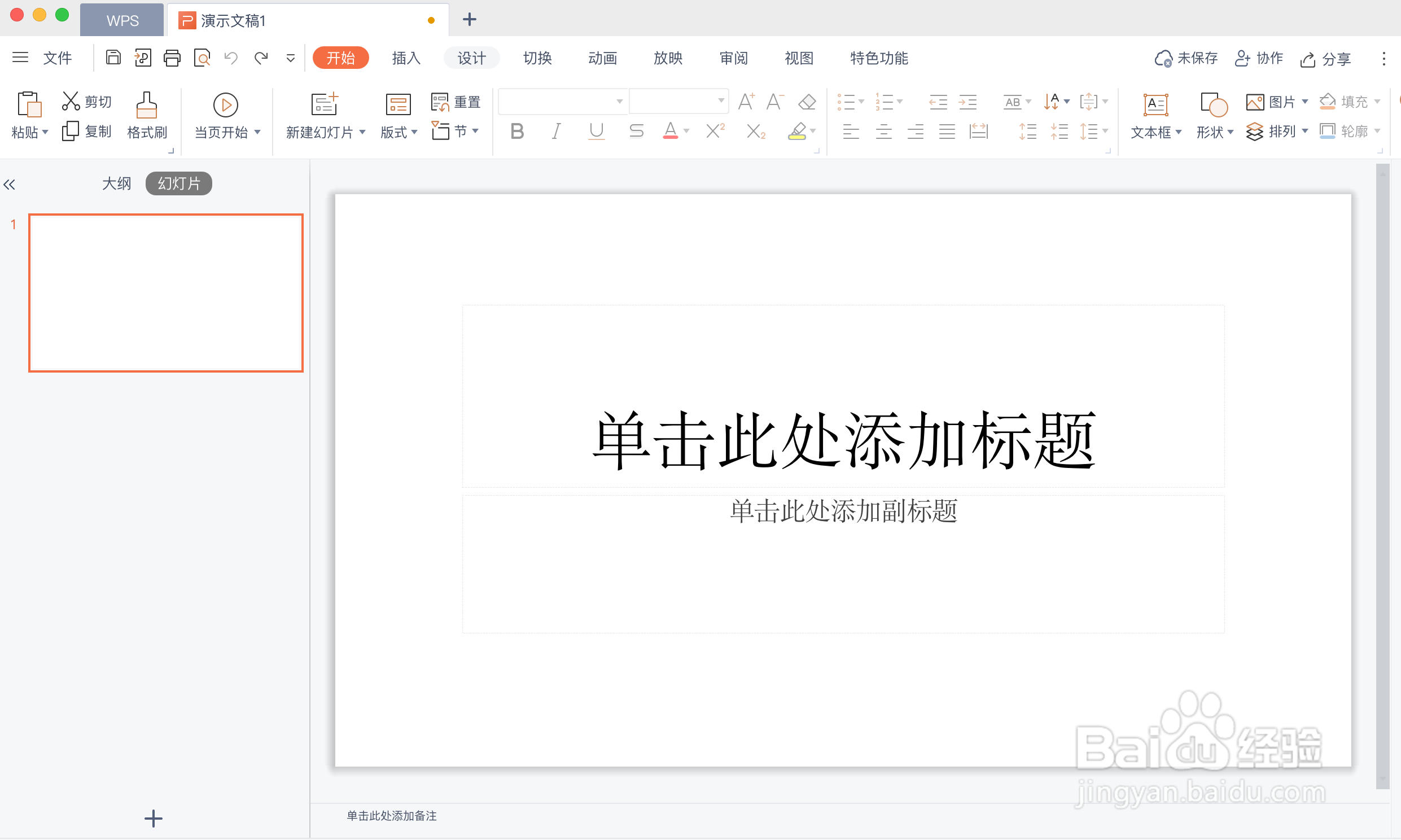Collapse the slide panel with double-chevron

point(9,185)
